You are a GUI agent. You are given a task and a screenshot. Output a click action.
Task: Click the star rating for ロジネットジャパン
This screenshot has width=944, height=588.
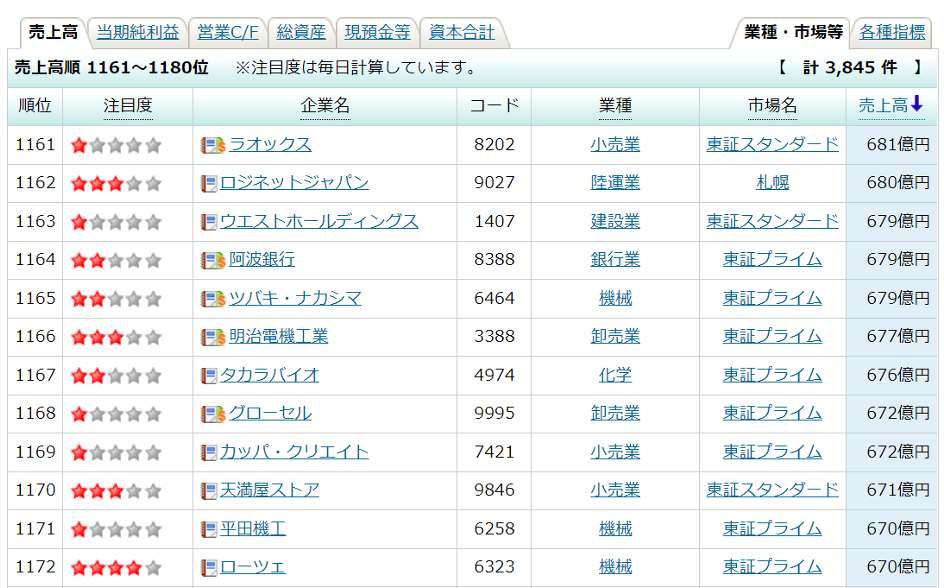116,184
